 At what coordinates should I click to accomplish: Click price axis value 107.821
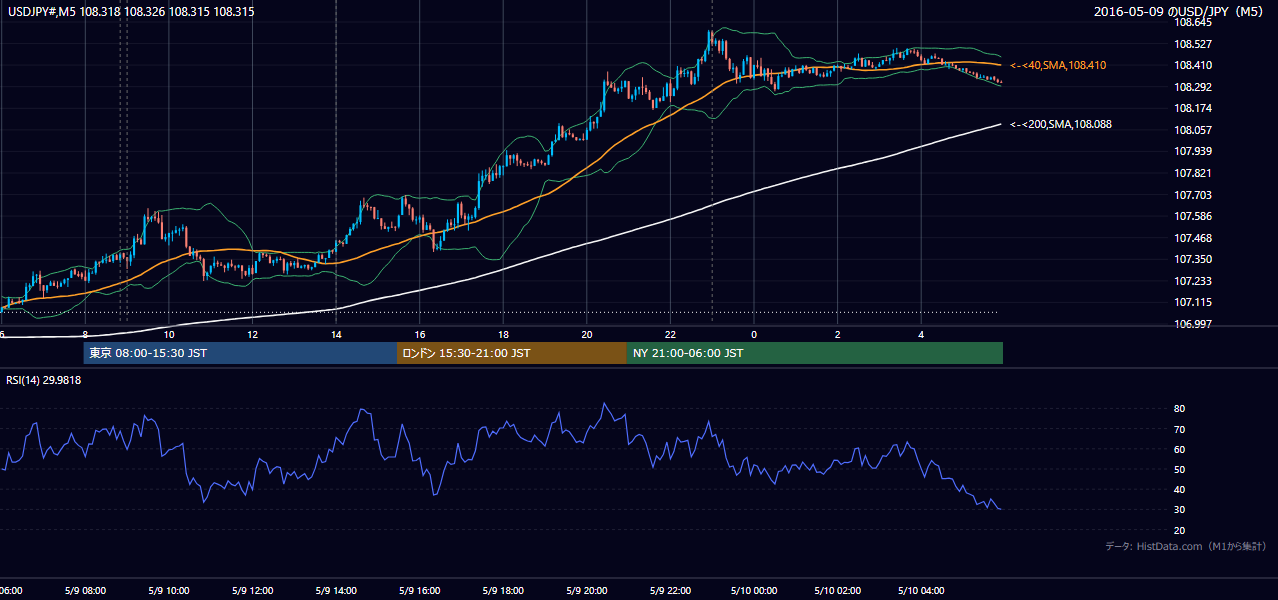point(1192,173)
